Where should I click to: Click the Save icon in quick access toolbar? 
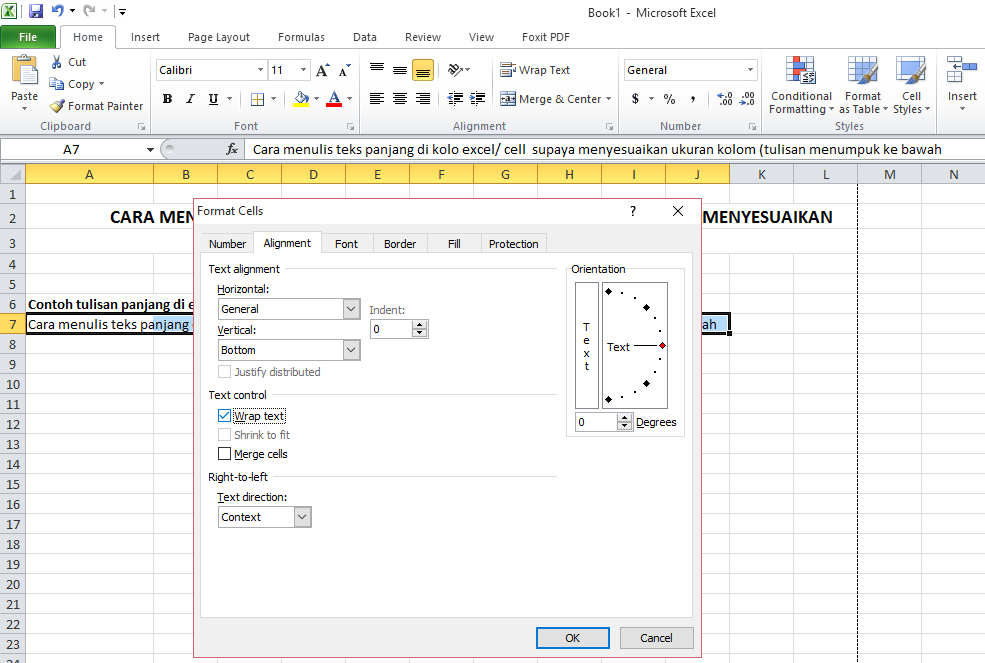pyautogui.click(x=36, y=11)
